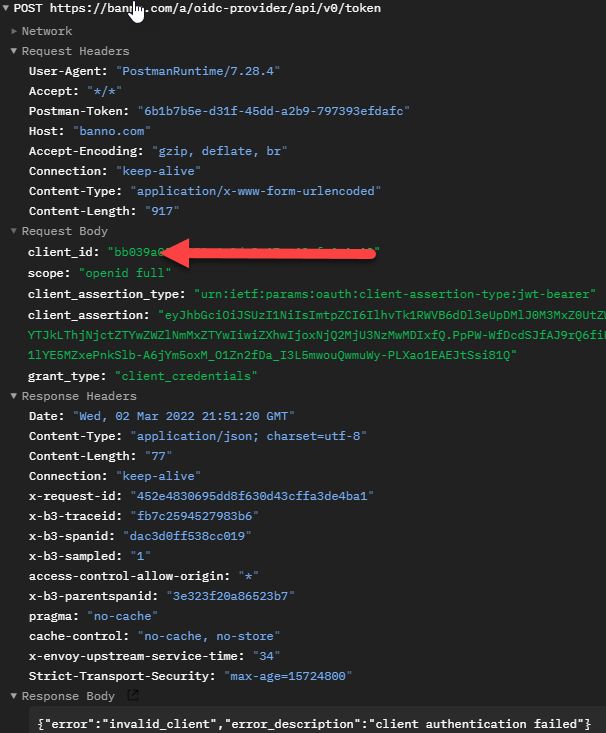Expand the Network section

14,31
